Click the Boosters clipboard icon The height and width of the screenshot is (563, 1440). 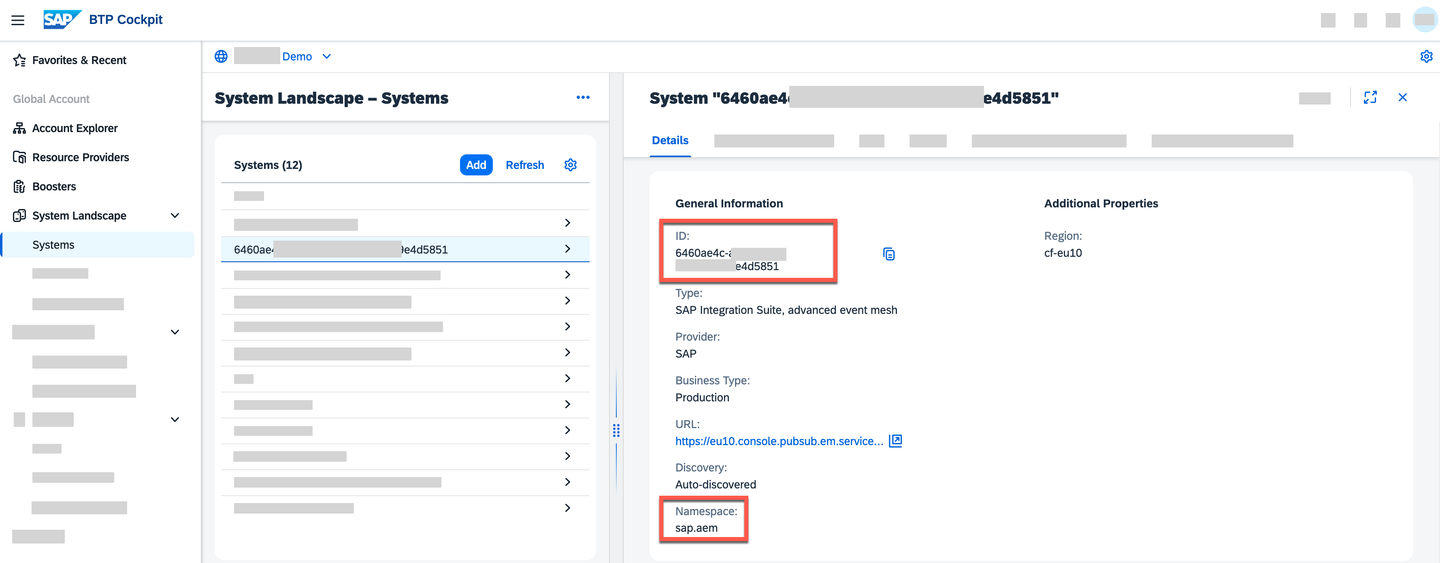(19, 186)
